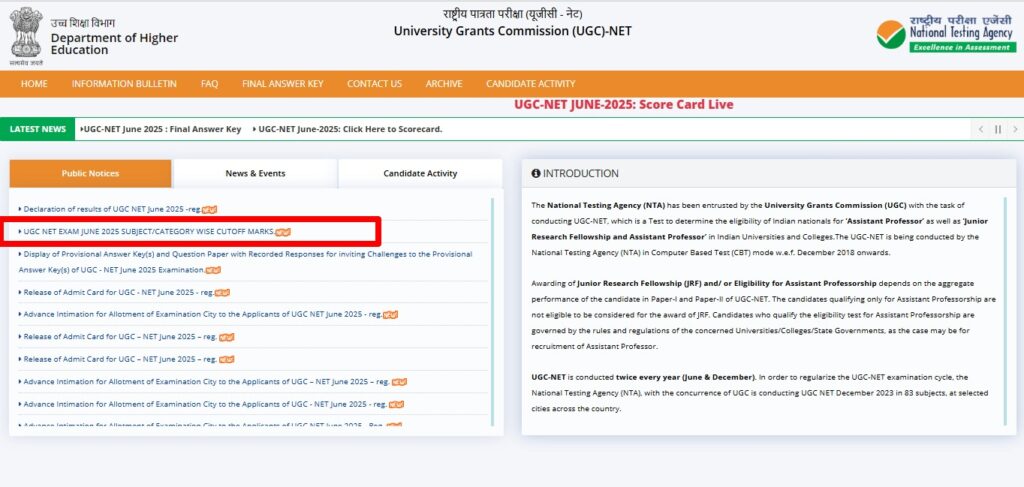Open 'Applicants of UGC NET June 2025 - reg.' city intimation notice

(x=200, y=315)
